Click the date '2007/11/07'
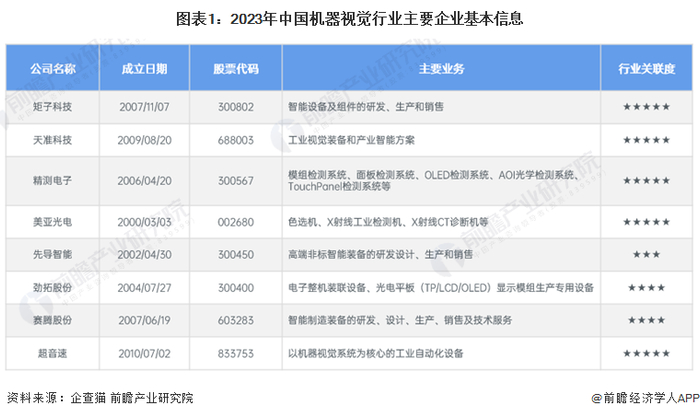 tap(144, 107)
